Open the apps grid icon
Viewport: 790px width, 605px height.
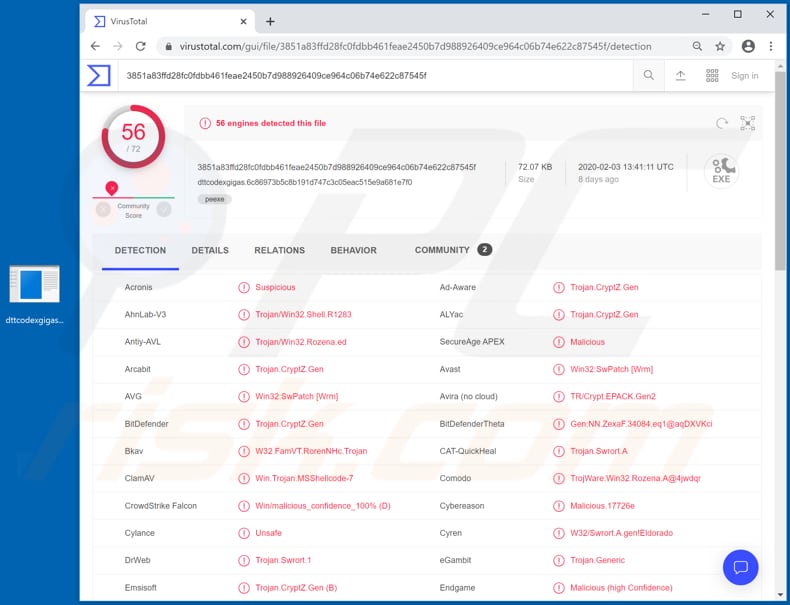[712, 76]
